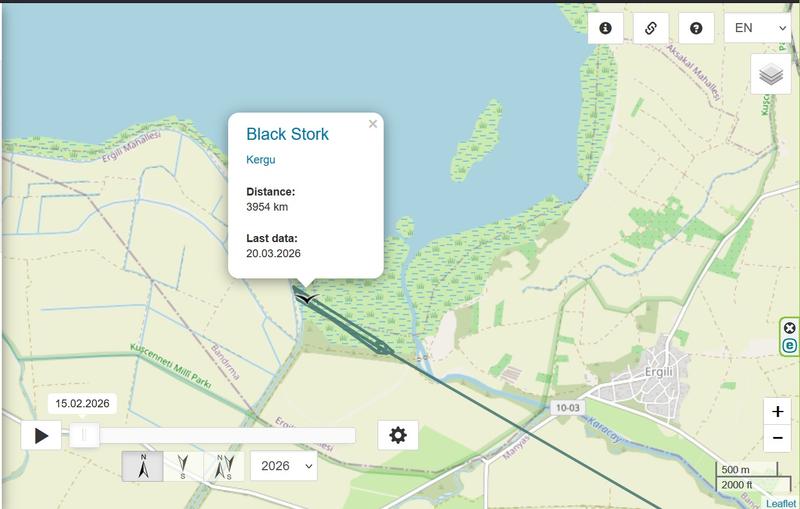Click the Ergili town label

coord(659,372)
